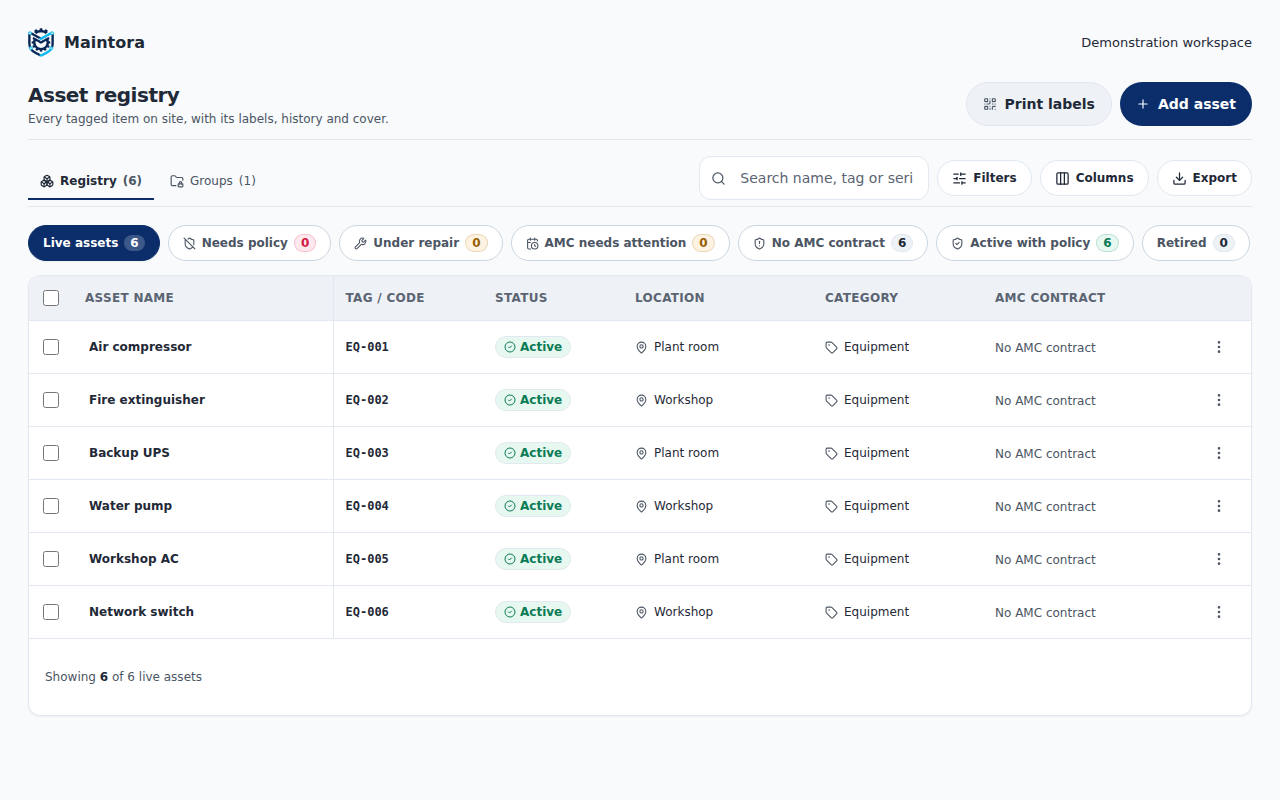The width and height of the screenshot is (1280, 800).
Task: Open row menu for Air compressor
Action: 1218,347
